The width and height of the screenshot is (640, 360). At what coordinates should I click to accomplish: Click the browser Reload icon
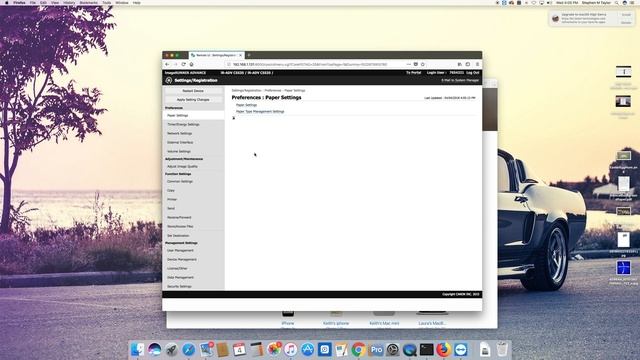pos(183,64)
